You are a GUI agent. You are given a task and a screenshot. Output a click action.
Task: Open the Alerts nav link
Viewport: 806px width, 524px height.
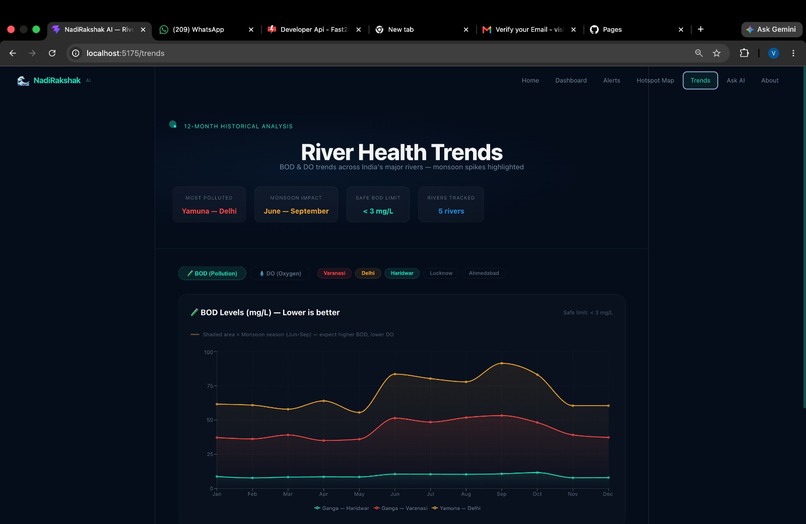(611, 81)
